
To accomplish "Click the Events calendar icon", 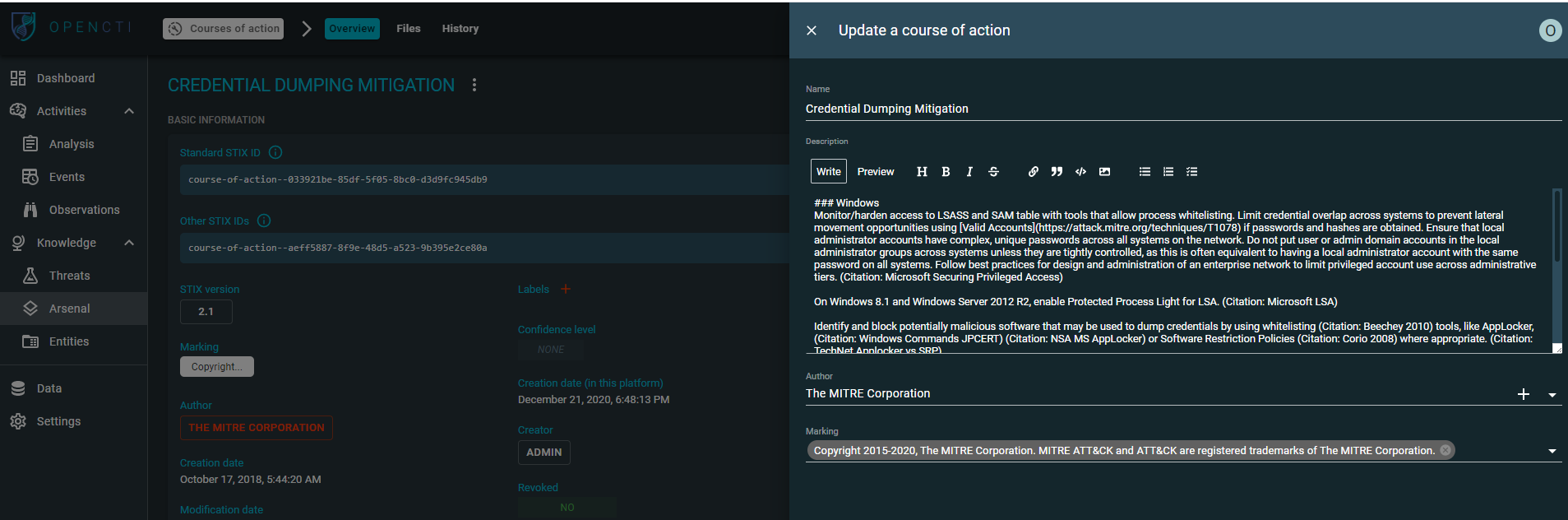I will pyautogui.click(x=30, y=177).
